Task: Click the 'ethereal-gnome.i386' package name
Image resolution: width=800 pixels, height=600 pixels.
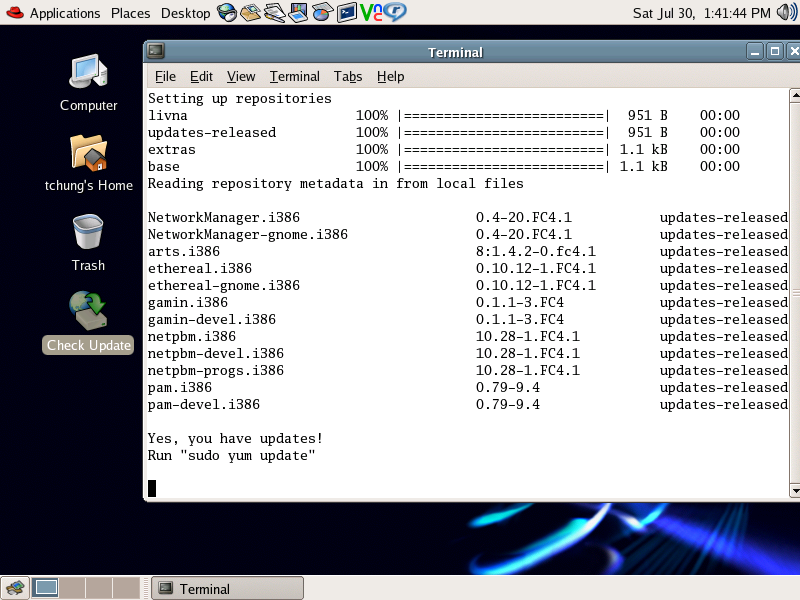Action: point(223,285)
